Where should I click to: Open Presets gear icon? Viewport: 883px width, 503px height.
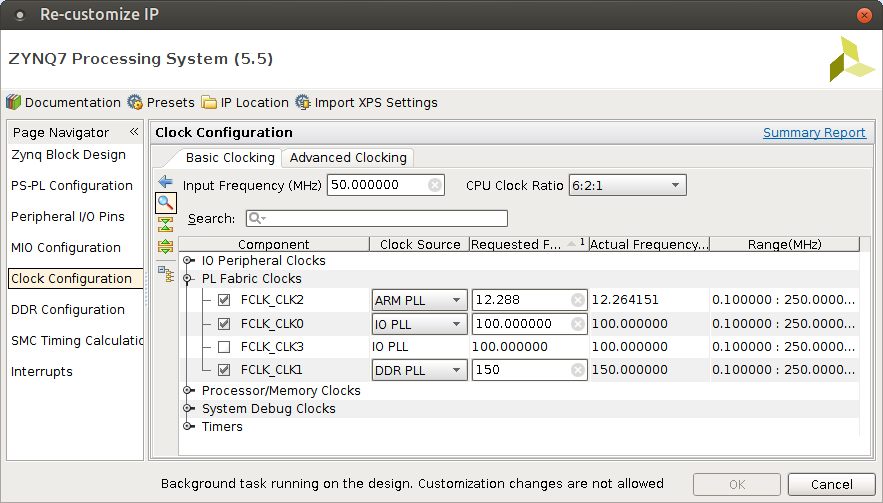click(135, 103)
